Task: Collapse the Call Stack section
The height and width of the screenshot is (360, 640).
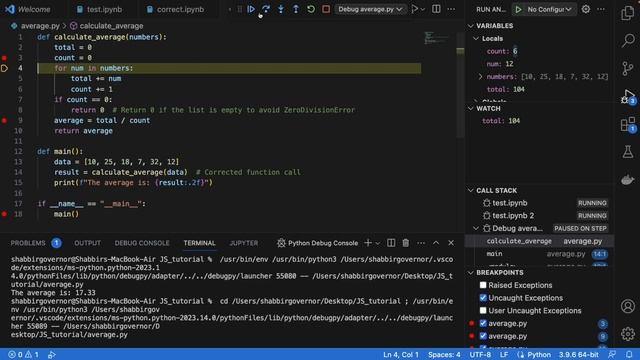Action: click(x=471, y=190)
